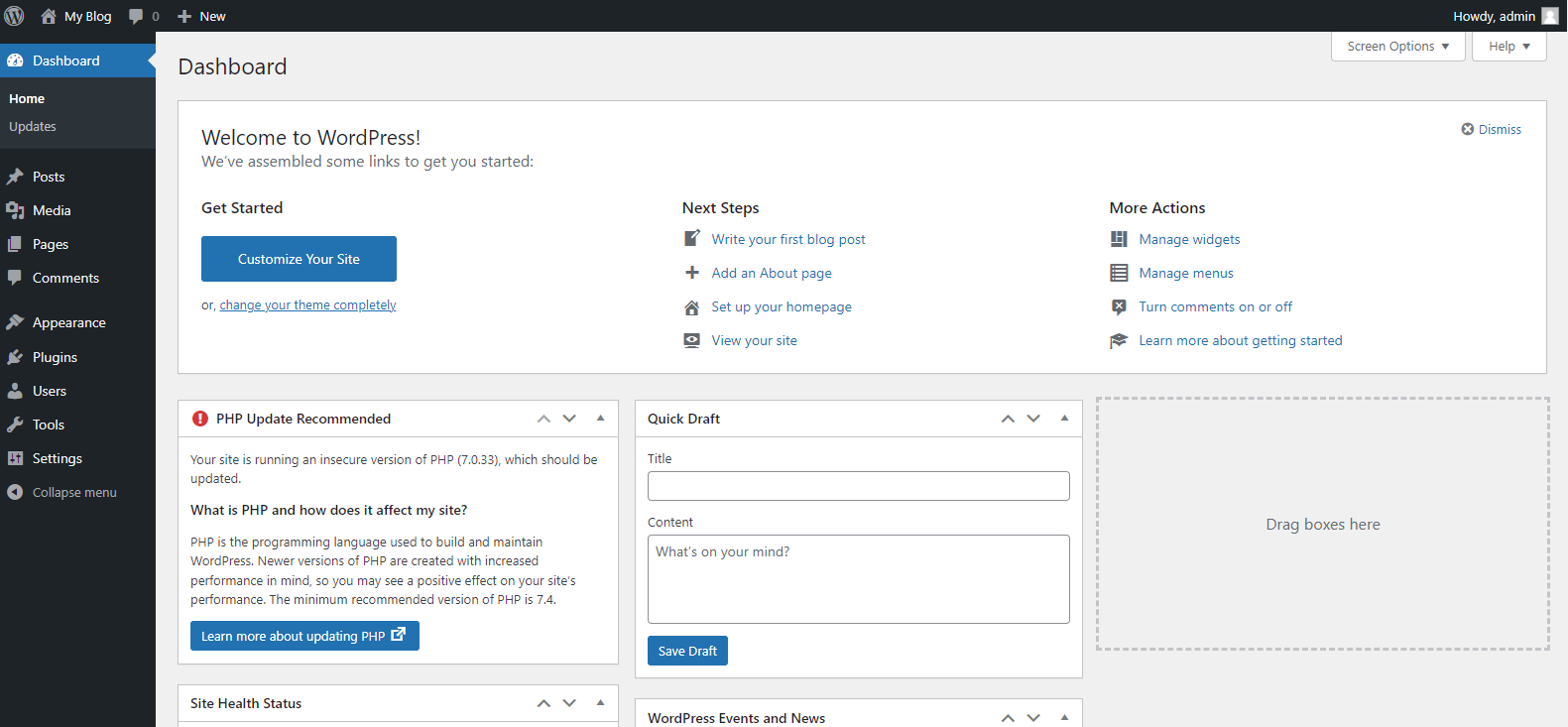Click the Media icon in sidebar
This screenshot has height=727, width=1568.
pos(15,210)
